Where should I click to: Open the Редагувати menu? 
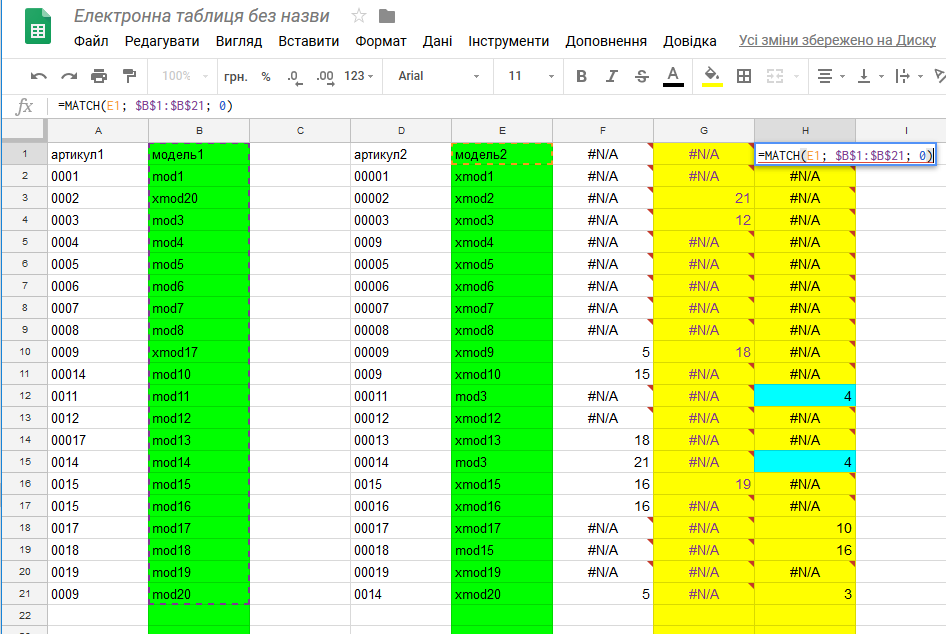click(162, 41)
